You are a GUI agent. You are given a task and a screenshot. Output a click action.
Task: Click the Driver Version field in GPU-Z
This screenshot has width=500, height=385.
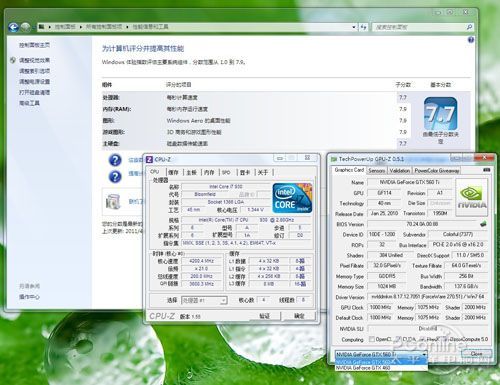pos(427,296)
